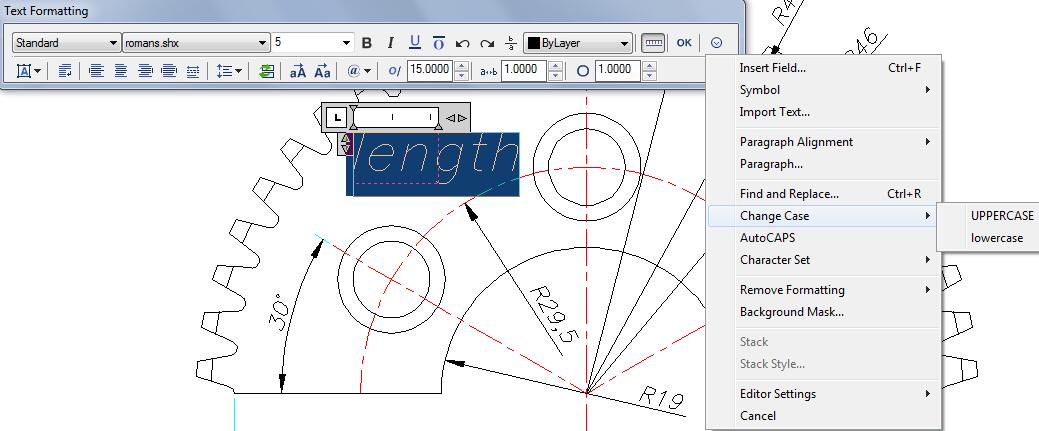The width and height of the screenshot is (1039, 431).
Task: Toggle bold formatting
Action: click(x=367, y=43)
